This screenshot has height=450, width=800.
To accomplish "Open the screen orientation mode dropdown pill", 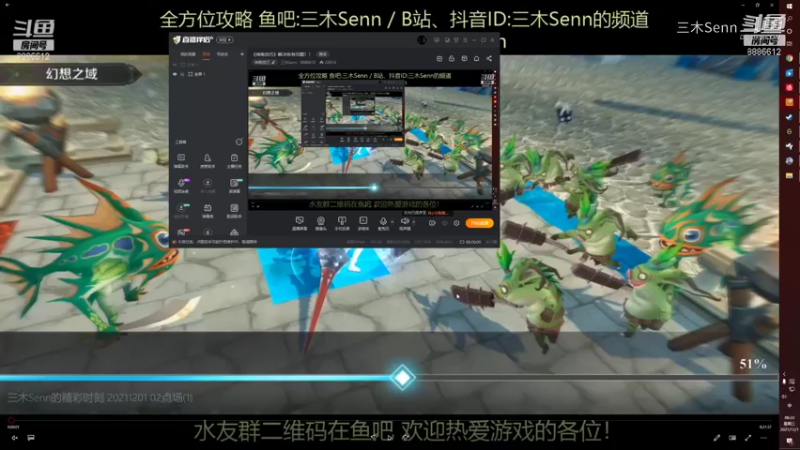I will (224, 40).
